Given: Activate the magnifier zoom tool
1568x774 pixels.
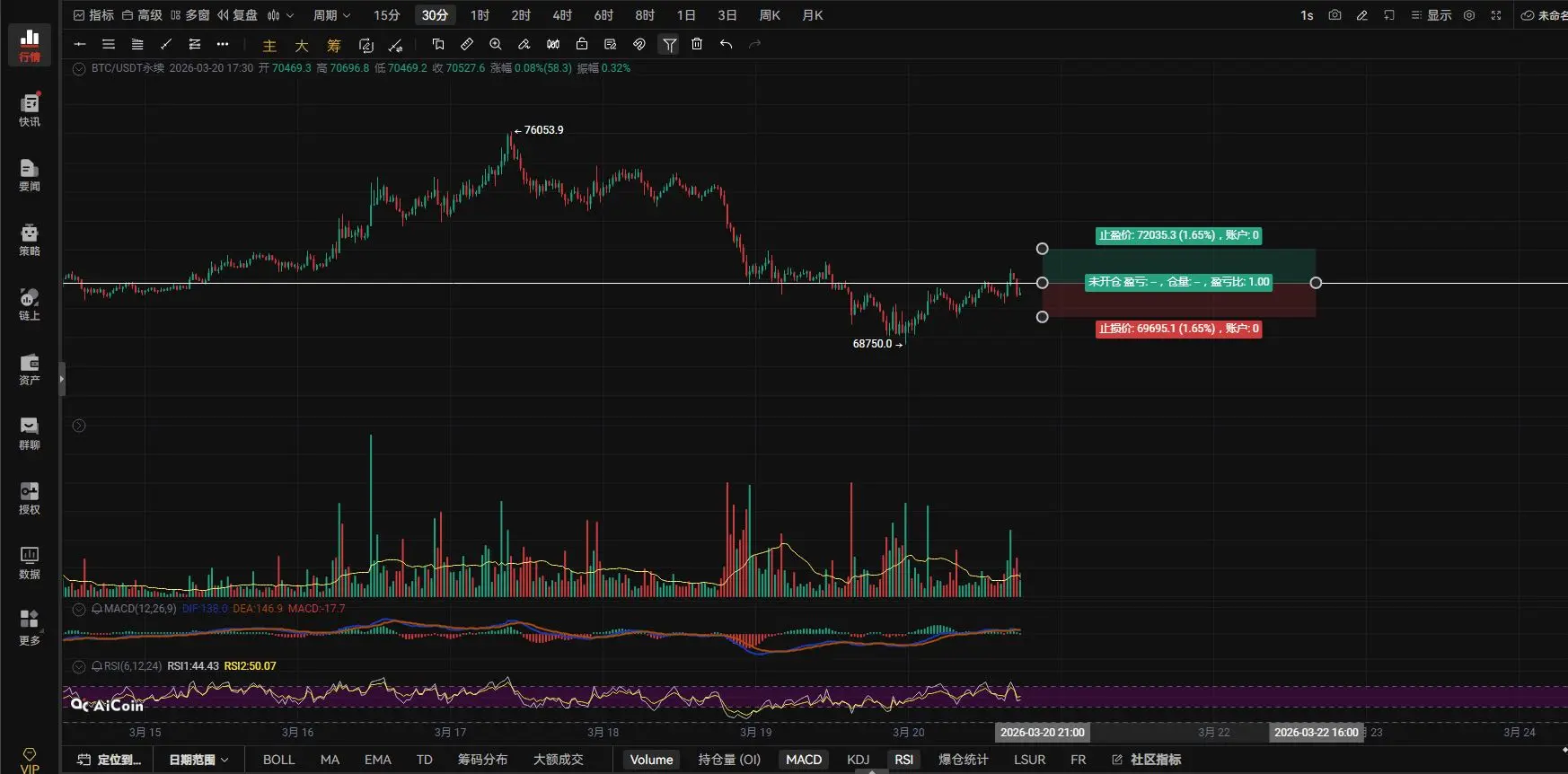Looking at the screenshot, I should (496, 44).
